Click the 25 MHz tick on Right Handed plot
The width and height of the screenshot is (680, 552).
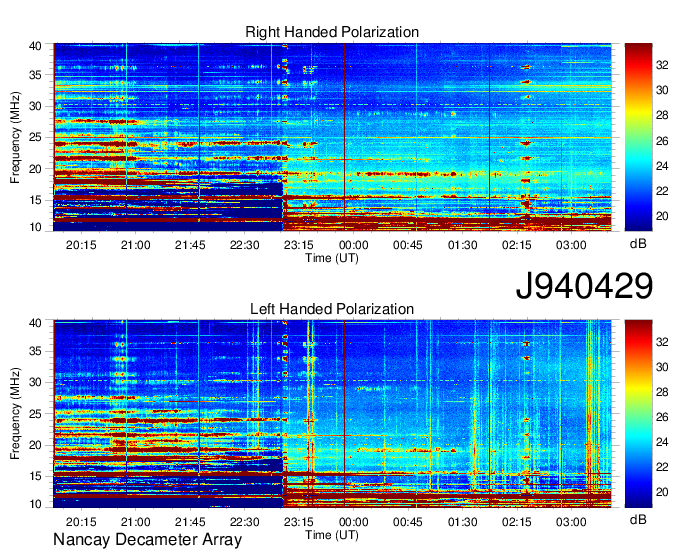pos(35,138)
